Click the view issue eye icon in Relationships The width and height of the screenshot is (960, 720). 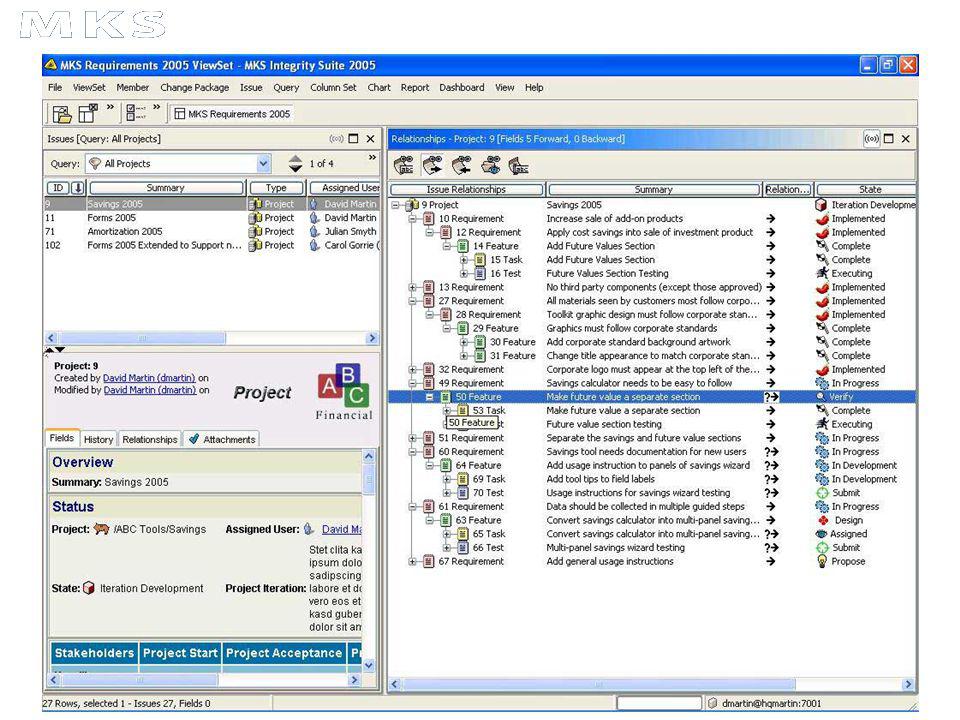(x=490, y=165)
